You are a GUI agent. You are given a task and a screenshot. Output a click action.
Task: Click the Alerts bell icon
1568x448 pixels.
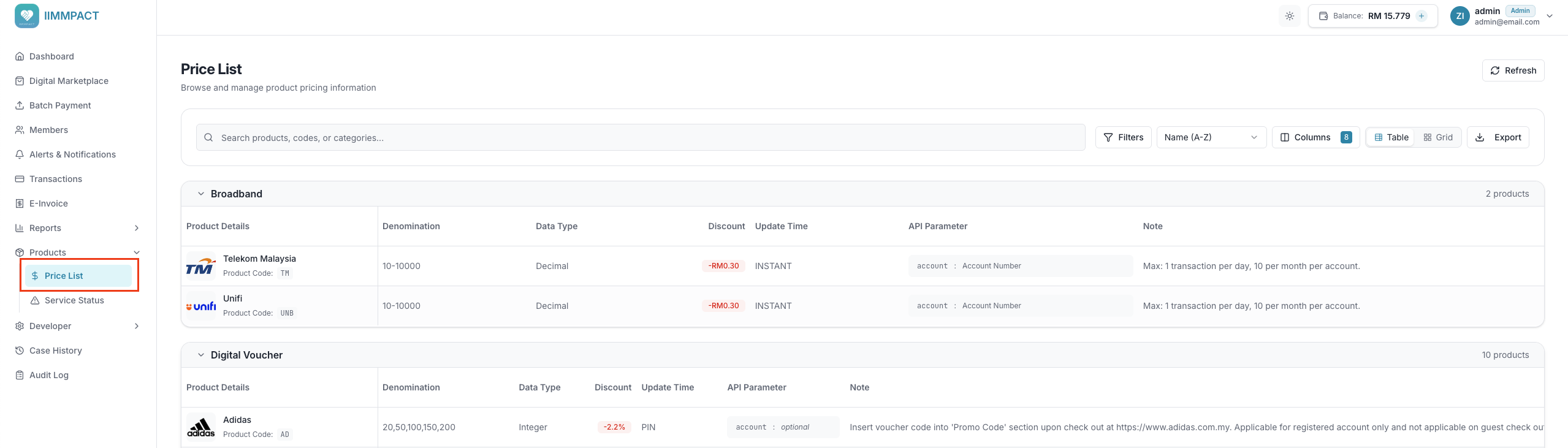[20, 154]
